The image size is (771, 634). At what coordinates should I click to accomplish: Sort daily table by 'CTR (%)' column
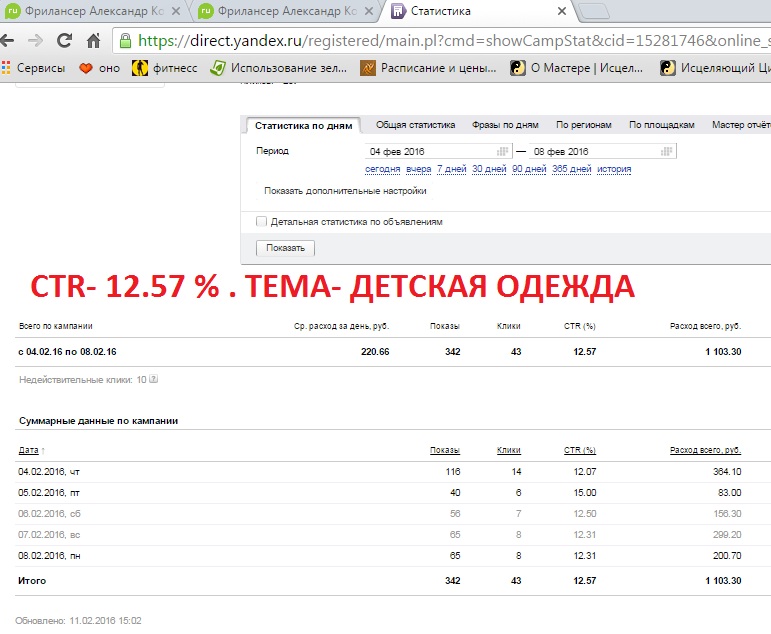pos(580,450)
